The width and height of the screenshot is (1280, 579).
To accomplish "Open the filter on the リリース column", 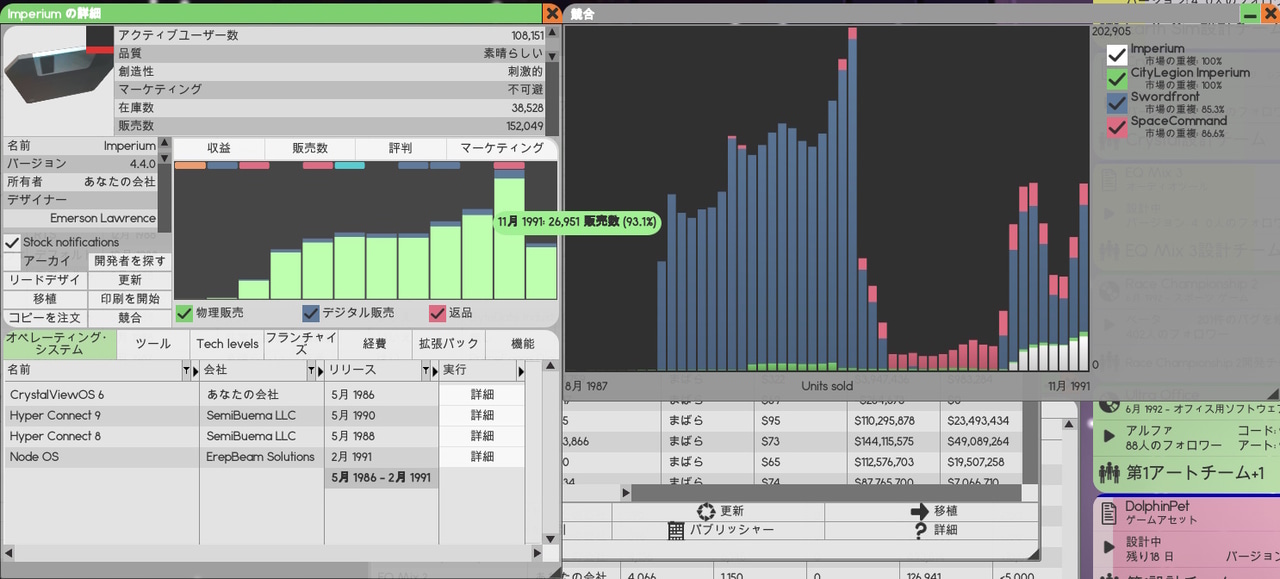I will point(424,371).
